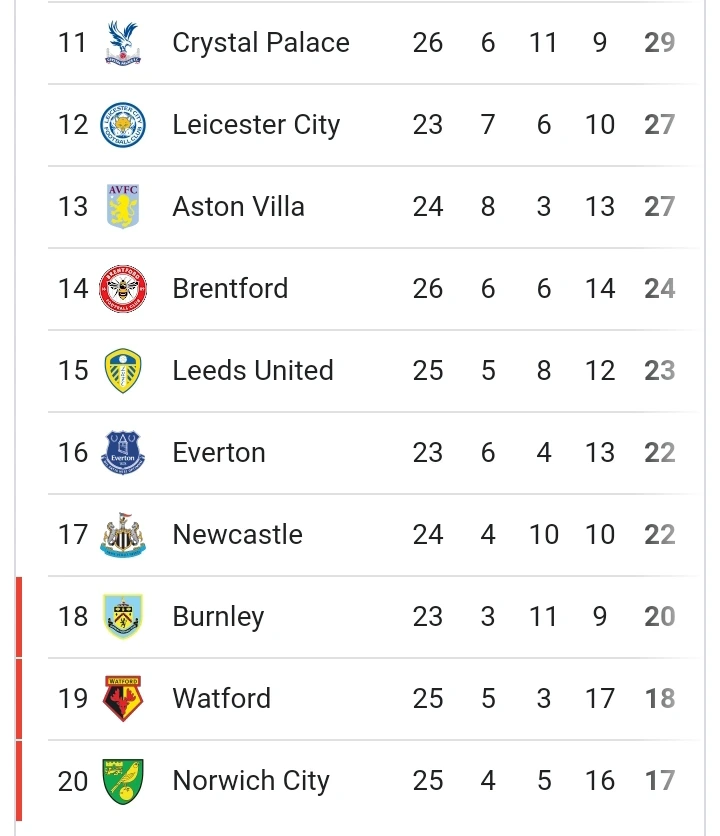Click the Leeds United shield badge

coord(123,371)
